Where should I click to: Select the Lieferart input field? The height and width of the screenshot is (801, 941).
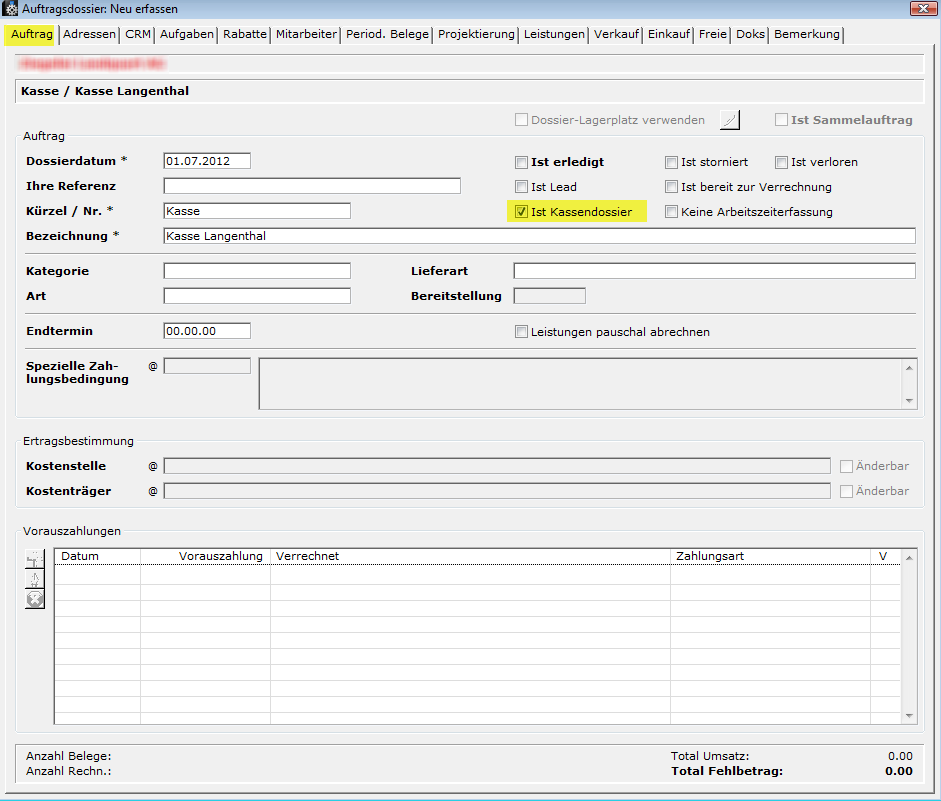coord(714,271)
